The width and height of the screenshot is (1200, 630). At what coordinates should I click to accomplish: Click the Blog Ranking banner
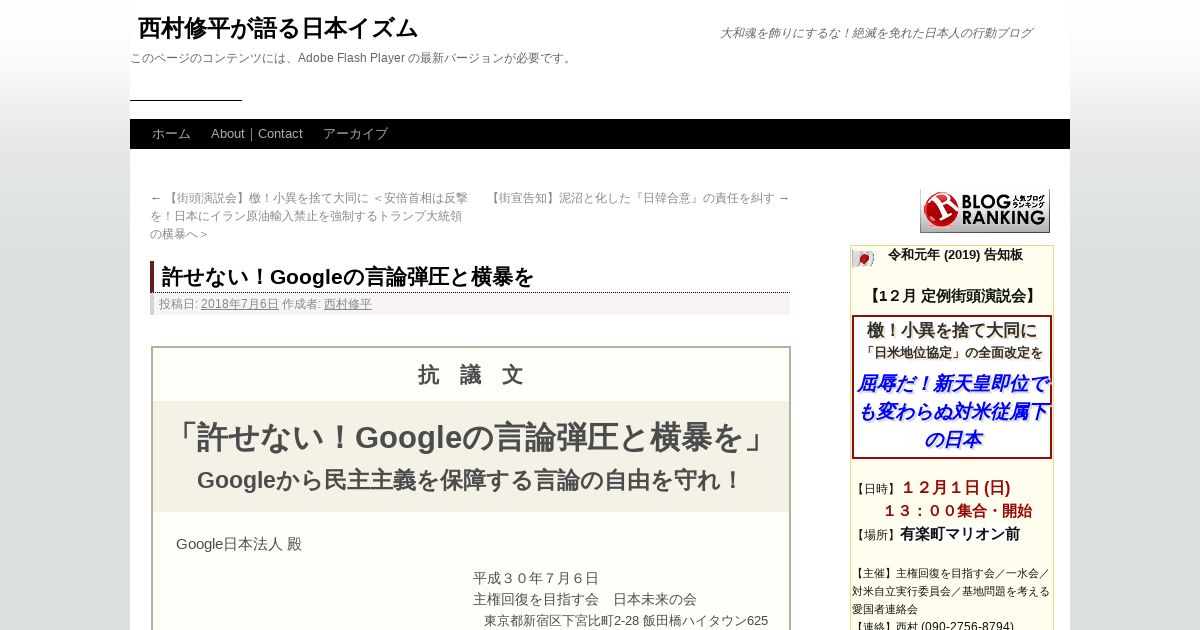tap(985, 211)
